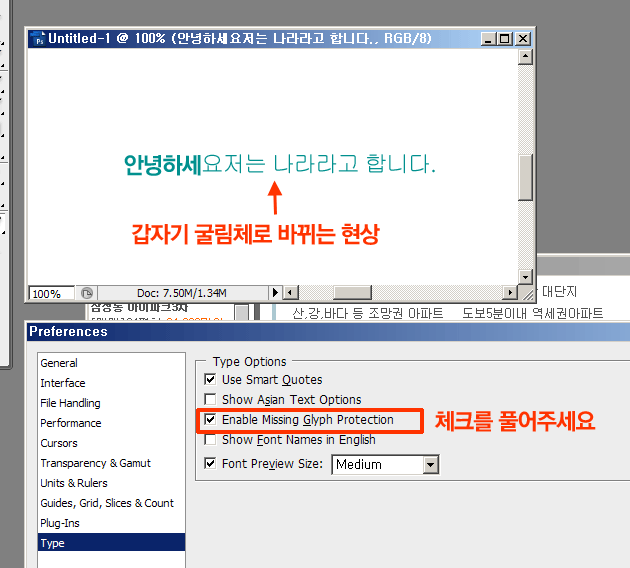
Task: Click the status bar icon beside zoom field
Action: click(86, 293)
